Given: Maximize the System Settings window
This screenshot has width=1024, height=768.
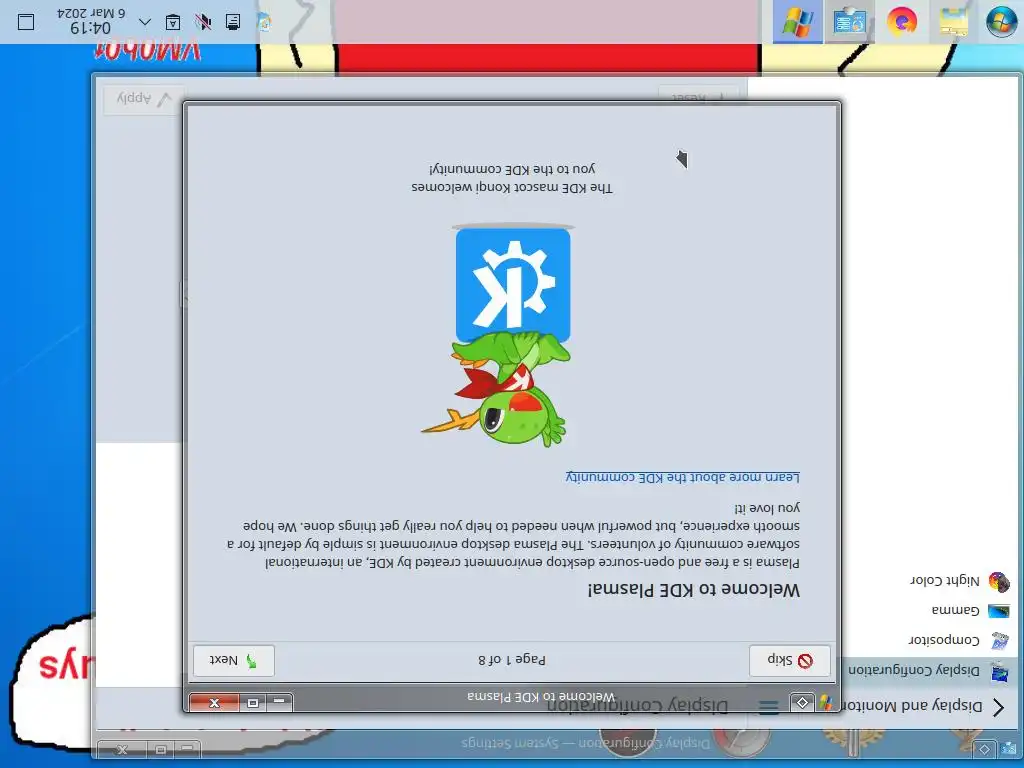Looking at the screenshot, I should click(161, 749).
